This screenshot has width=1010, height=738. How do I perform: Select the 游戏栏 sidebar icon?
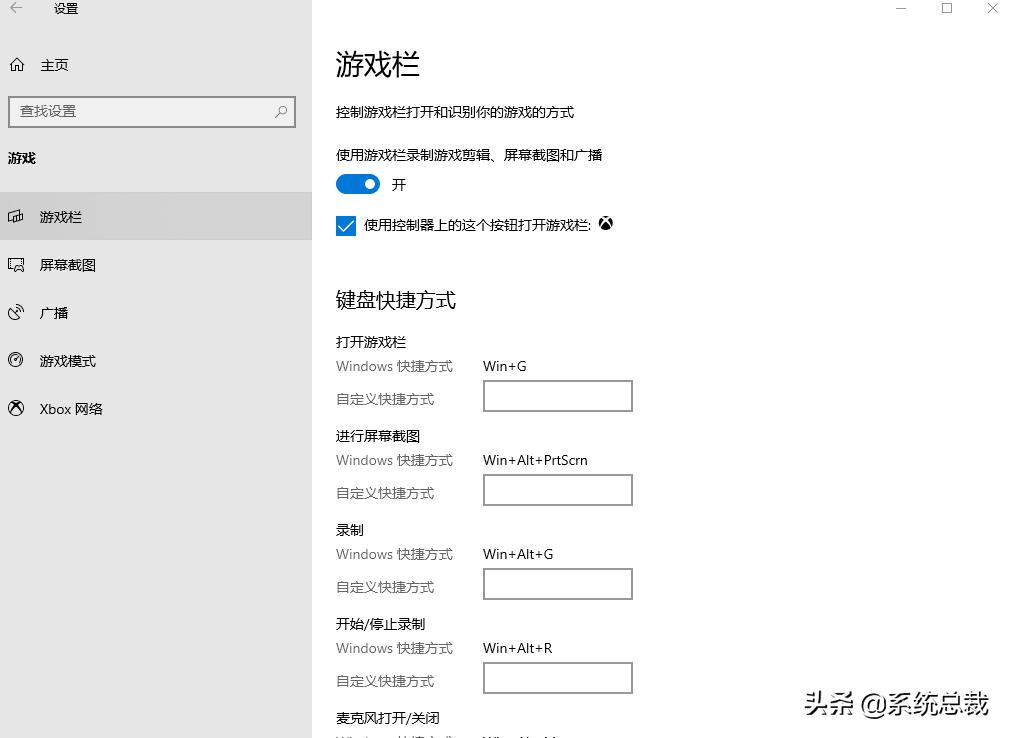coord(16,216)
